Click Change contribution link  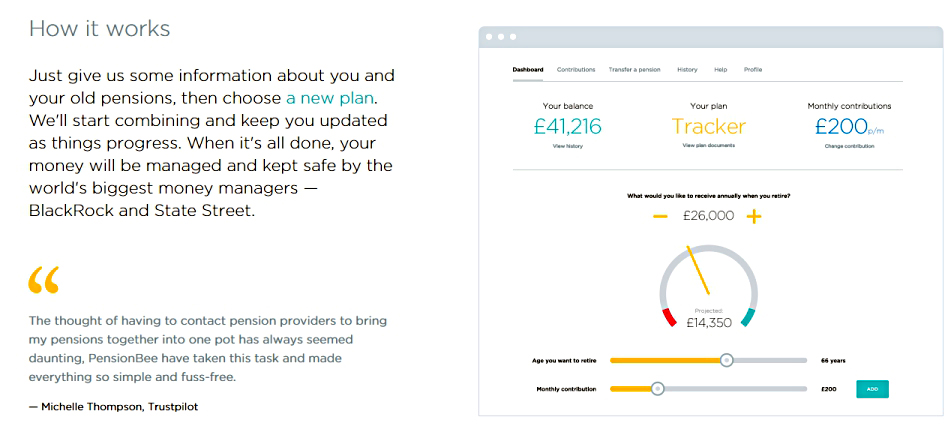pos(849,146)
